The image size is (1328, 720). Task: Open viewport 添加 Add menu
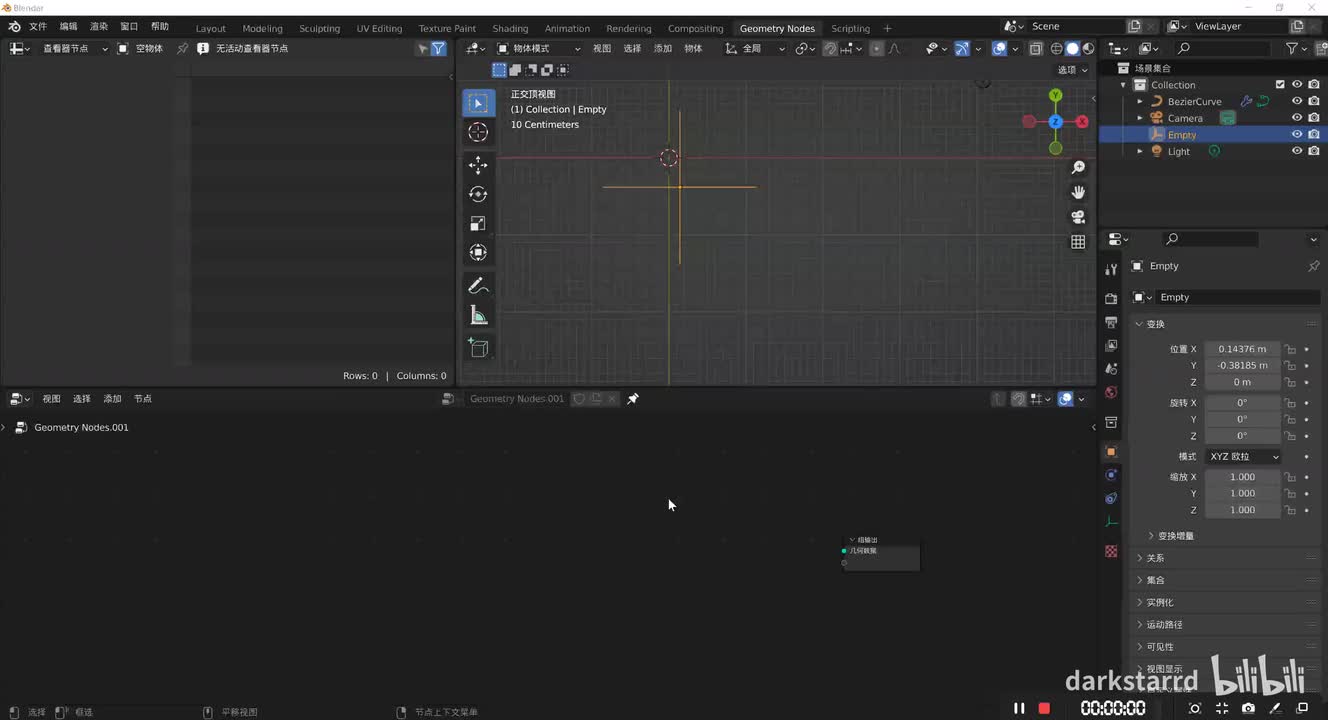click(663, 48)
